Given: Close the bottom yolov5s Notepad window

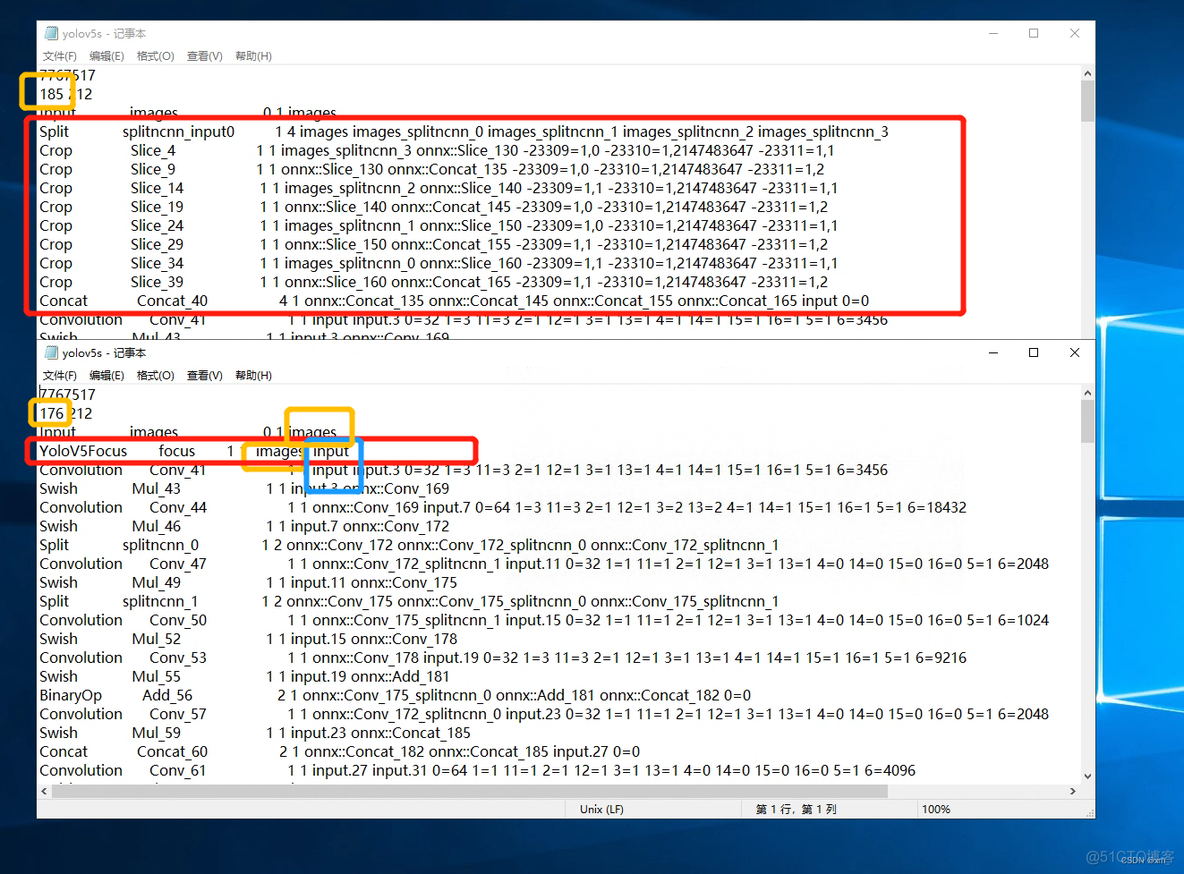Looking at the screenshot, I should (1074, 353).
